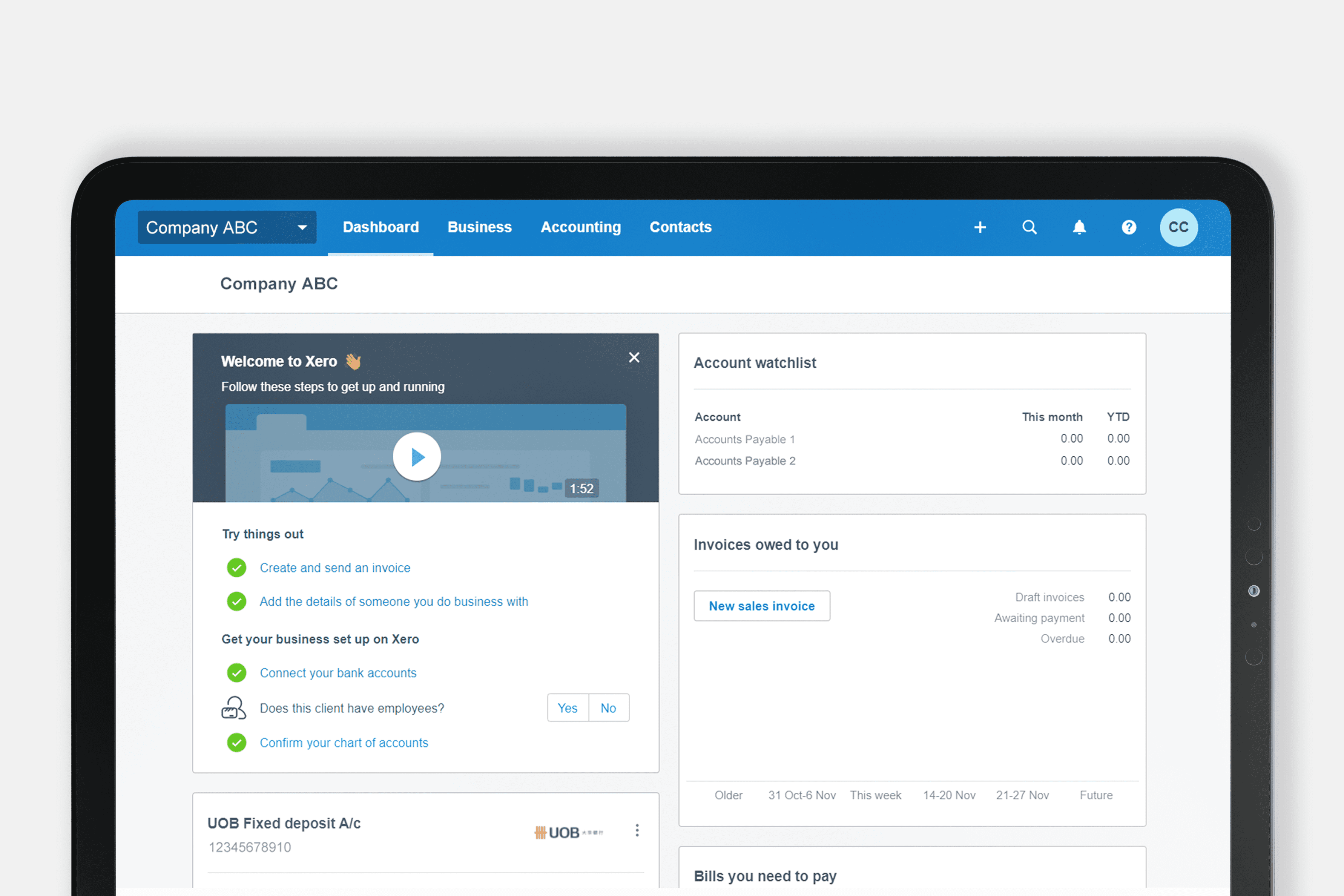Click the help question mark icon
The width and height of the screenshot is (1344, 896).
(x=1129, y=227)
